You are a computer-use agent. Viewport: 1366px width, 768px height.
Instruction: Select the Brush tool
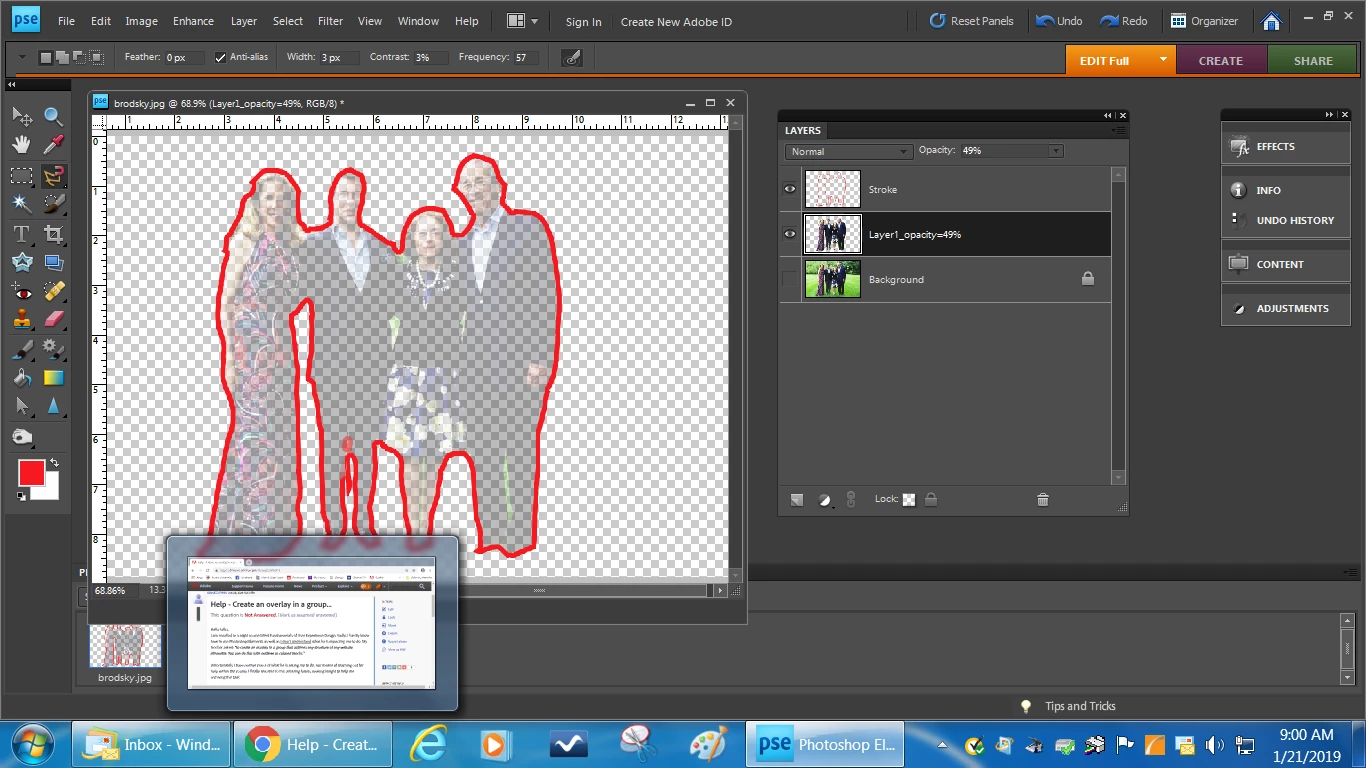[x=21, y=350]
